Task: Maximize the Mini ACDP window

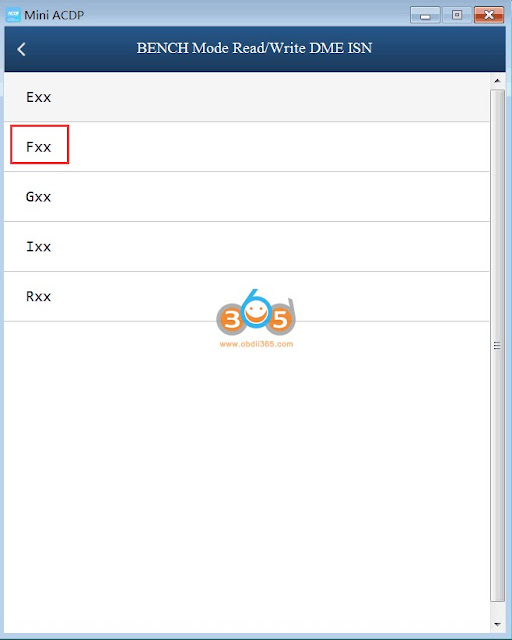Action: pos(457,15)
